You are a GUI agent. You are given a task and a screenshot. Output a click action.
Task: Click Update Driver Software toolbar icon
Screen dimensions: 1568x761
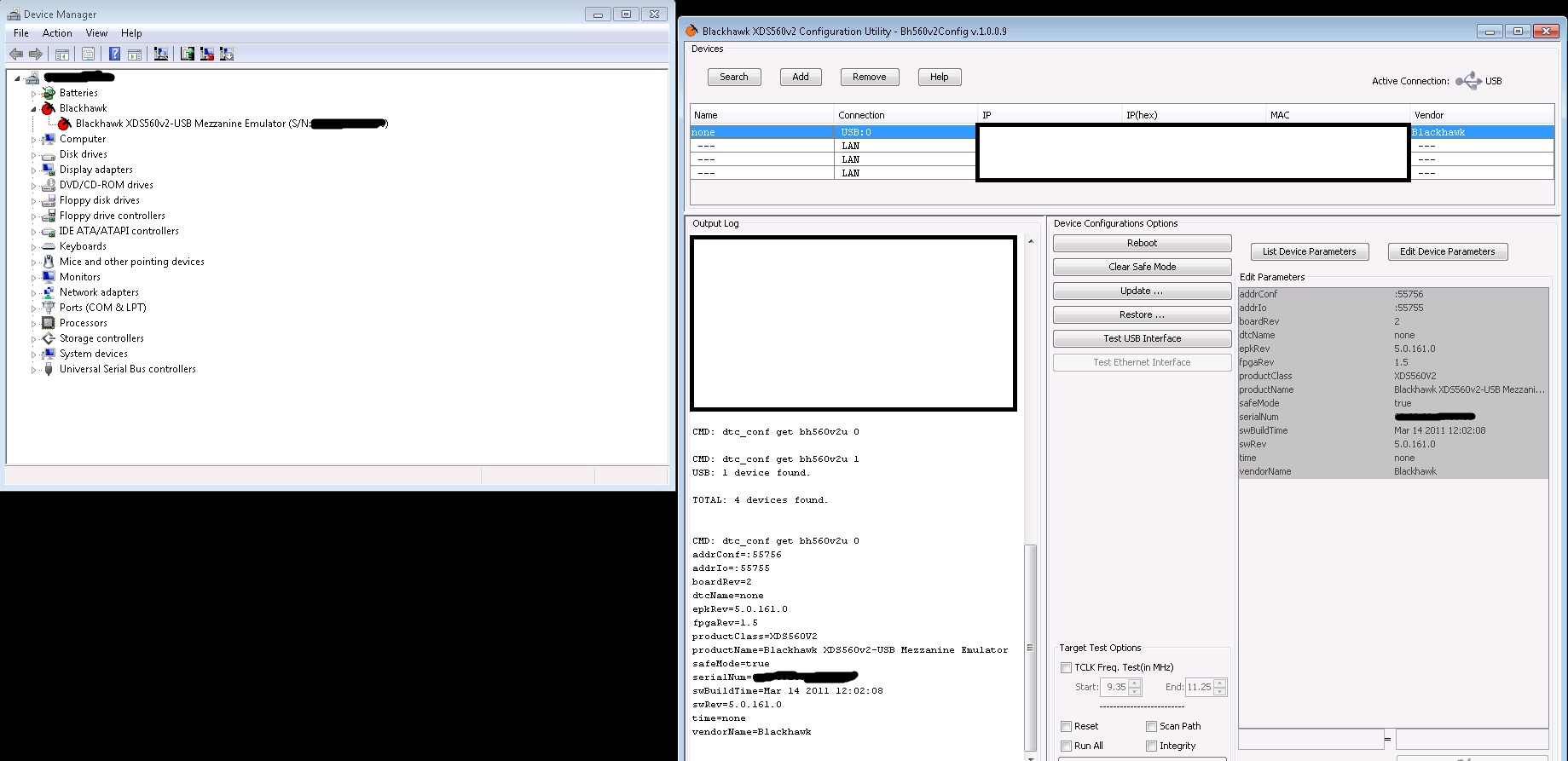click(188, 54)
